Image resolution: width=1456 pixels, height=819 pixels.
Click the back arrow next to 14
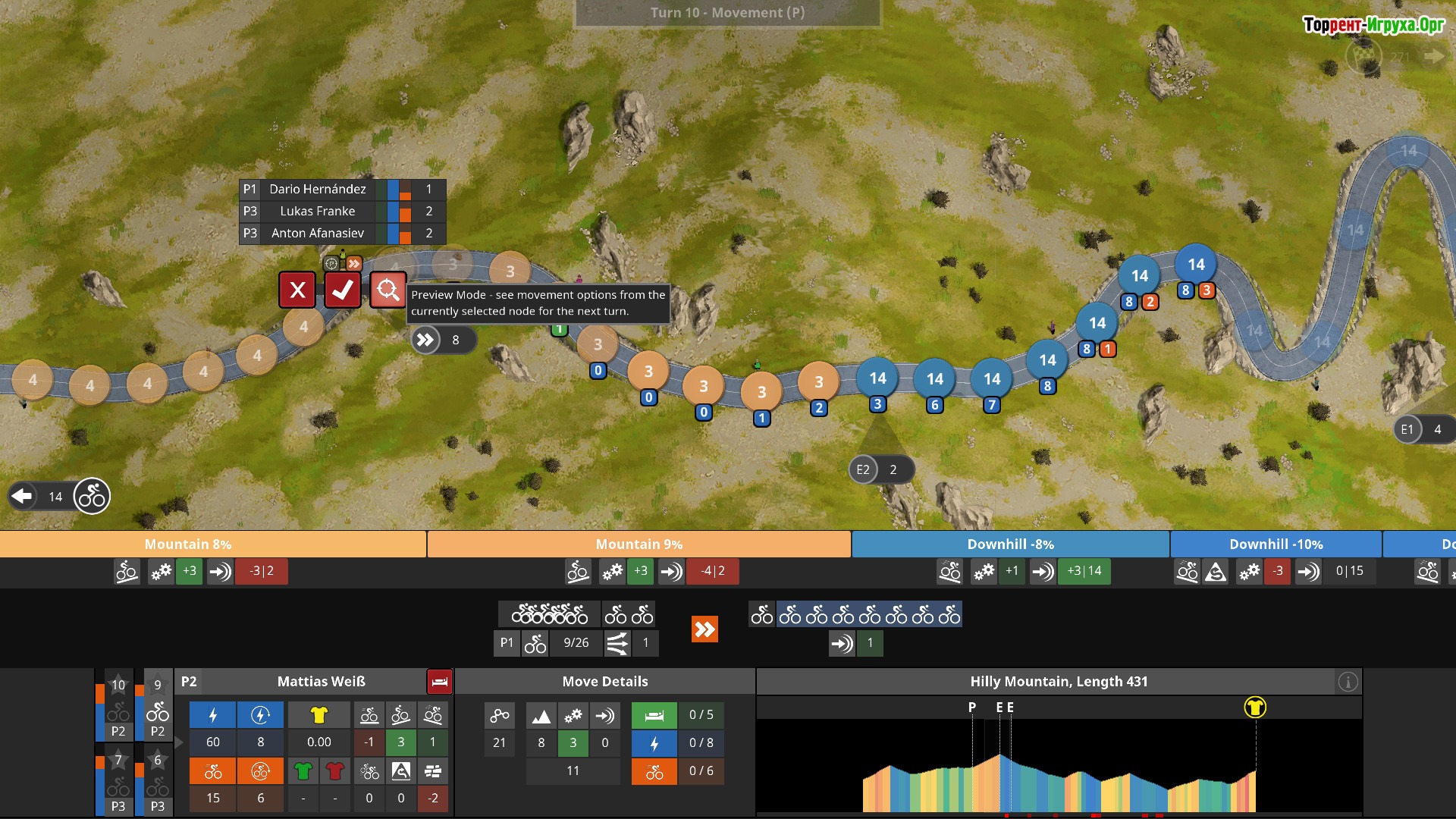pos(22,496)
